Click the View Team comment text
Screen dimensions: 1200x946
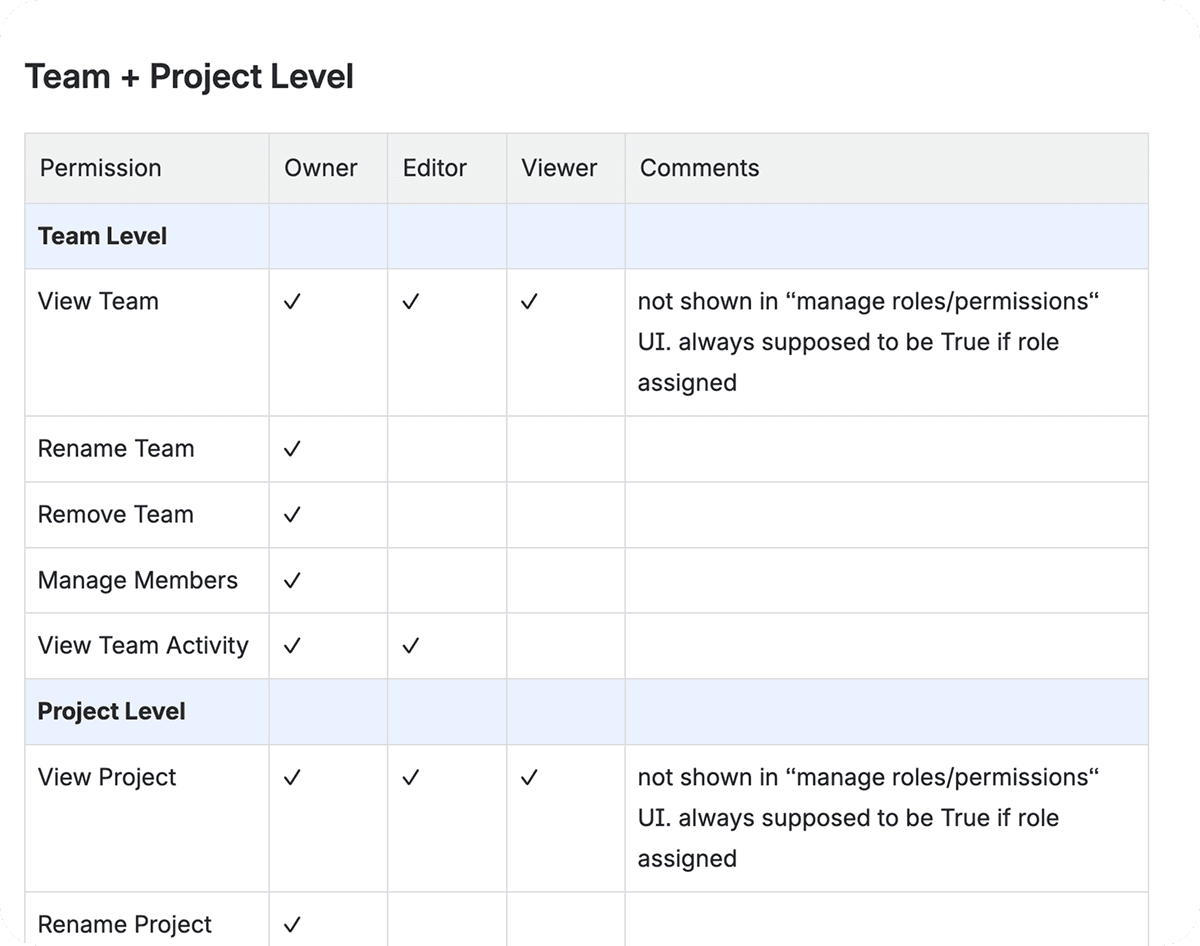(x=867, y=342)
